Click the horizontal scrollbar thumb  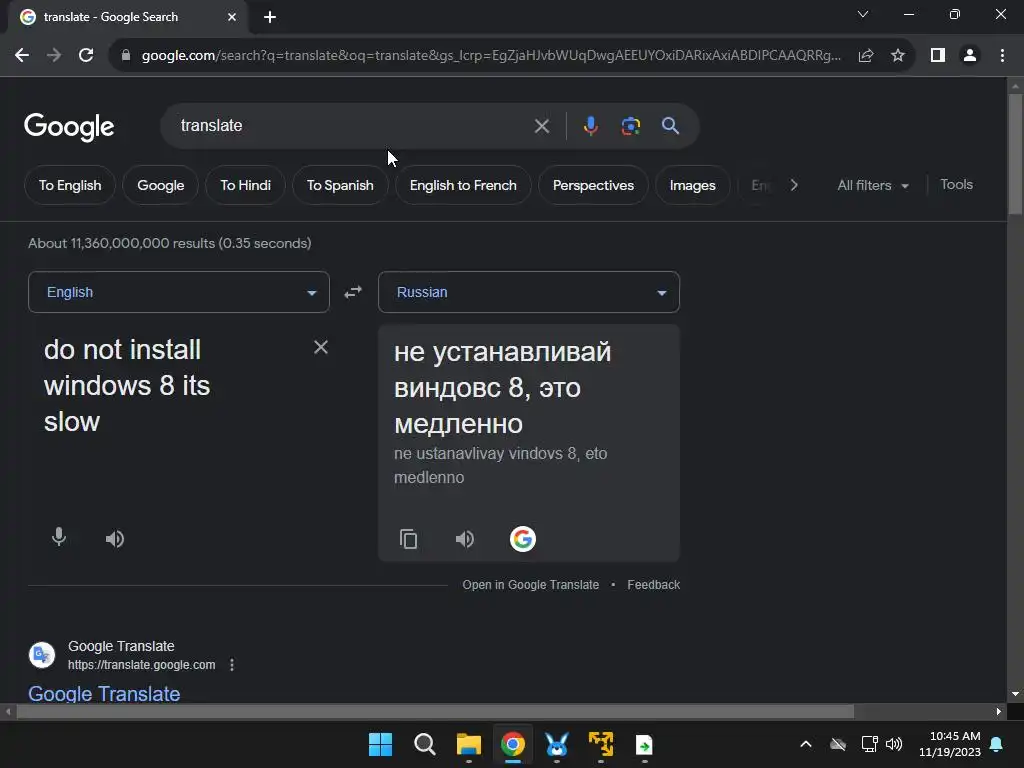pos(435,711)
